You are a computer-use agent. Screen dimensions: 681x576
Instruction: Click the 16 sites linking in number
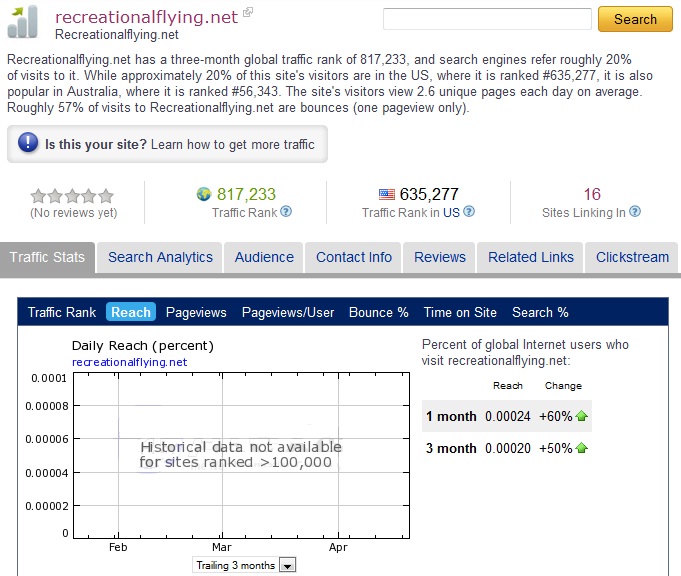[x=592, y=194]
